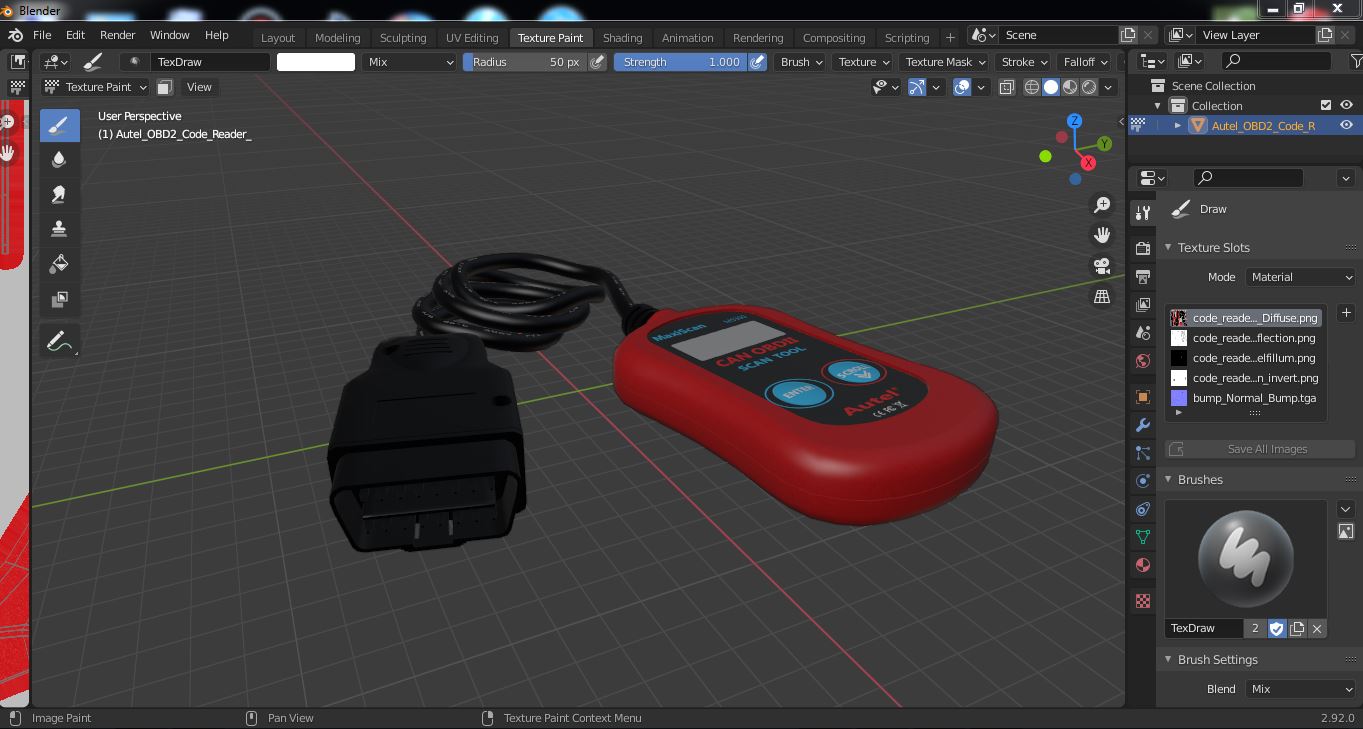This screenshot has height=729, width=1363.
Task: Enable Material Preview viewport shading
Action: click(1070, 87)
